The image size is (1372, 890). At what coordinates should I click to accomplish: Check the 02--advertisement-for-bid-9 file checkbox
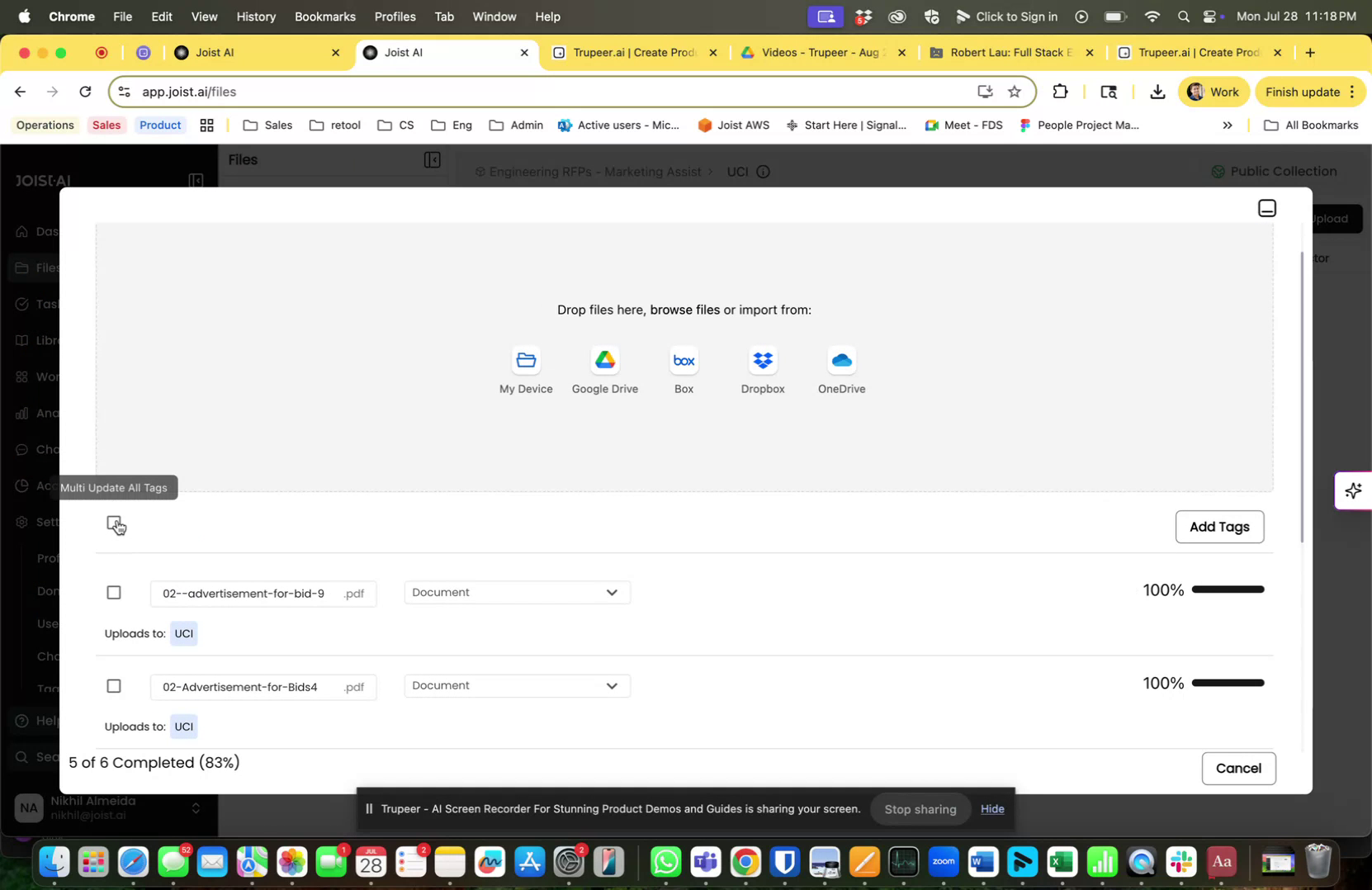coord(113,592)
